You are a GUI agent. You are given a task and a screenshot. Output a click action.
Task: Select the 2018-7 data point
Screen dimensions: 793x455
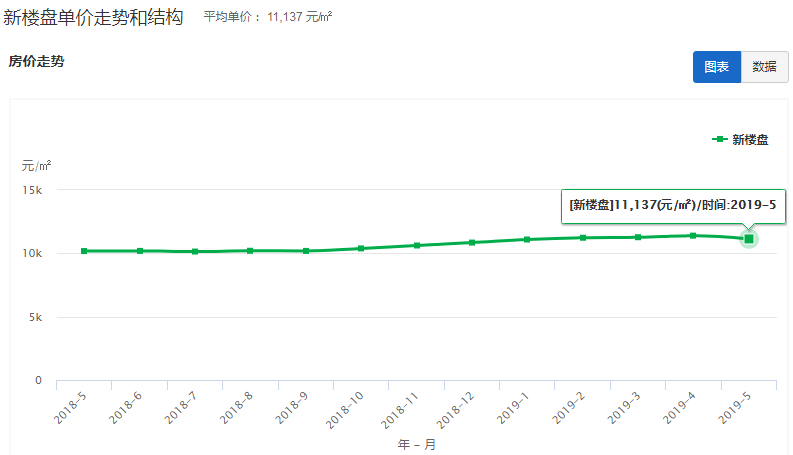[195, 251]
